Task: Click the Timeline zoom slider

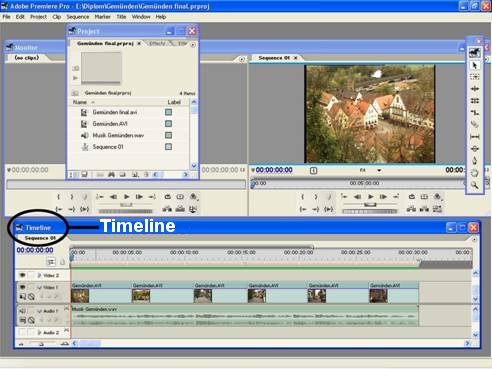Action: (x=41, y=344)
